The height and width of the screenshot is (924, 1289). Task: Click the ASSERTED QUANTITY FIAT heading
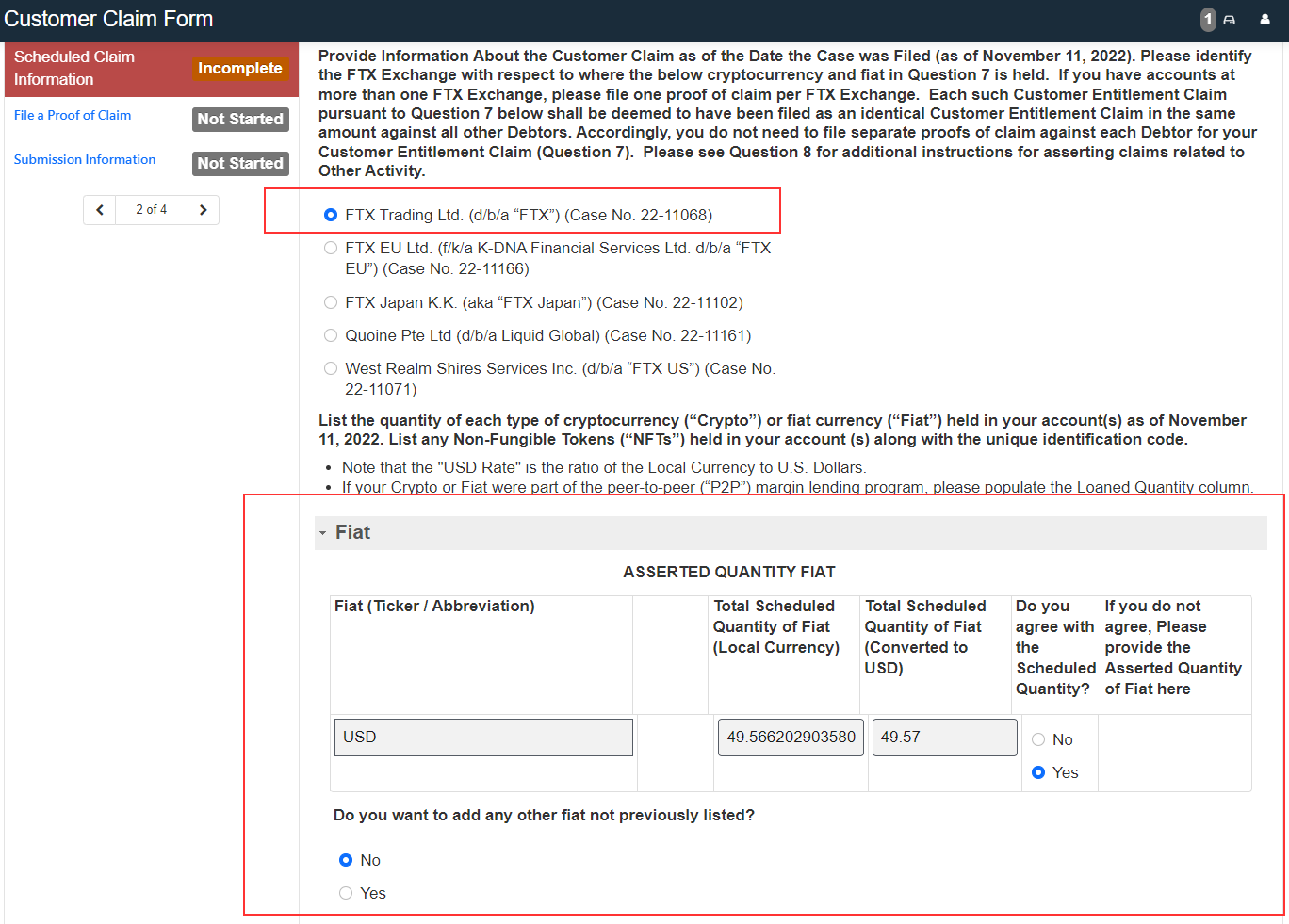tap(729, 572)
